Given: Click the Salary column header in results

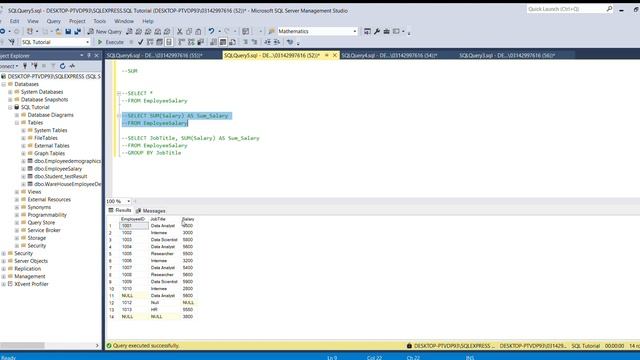Looking at the screenshot, I should (x=188, y=219).
